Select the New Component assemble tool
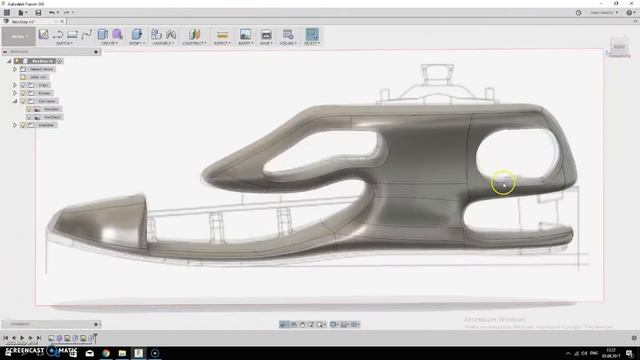This screenshot has width=640, height=360. tap(156, 34)
